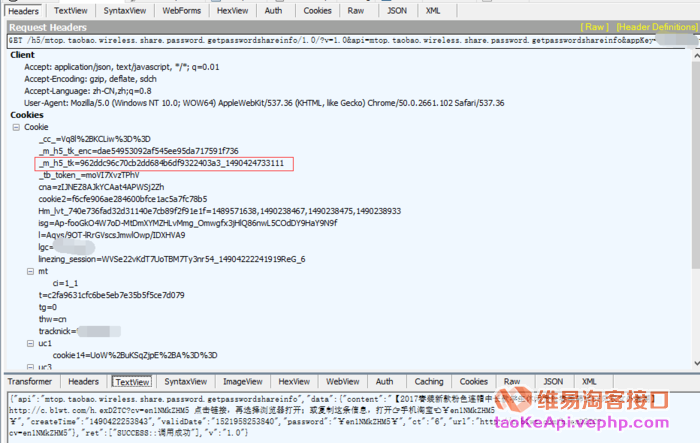
Task: Open response Headers tab
Action: (83, 381)
